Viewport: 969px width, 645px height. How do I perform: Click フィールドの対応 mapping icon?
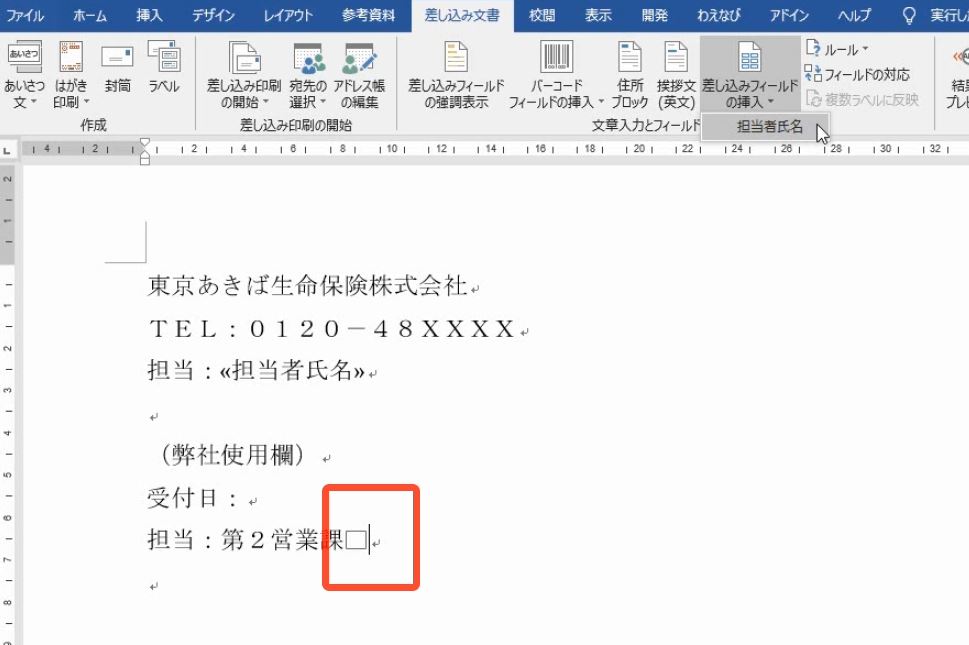pyautogui.click(x=858, y=71)
